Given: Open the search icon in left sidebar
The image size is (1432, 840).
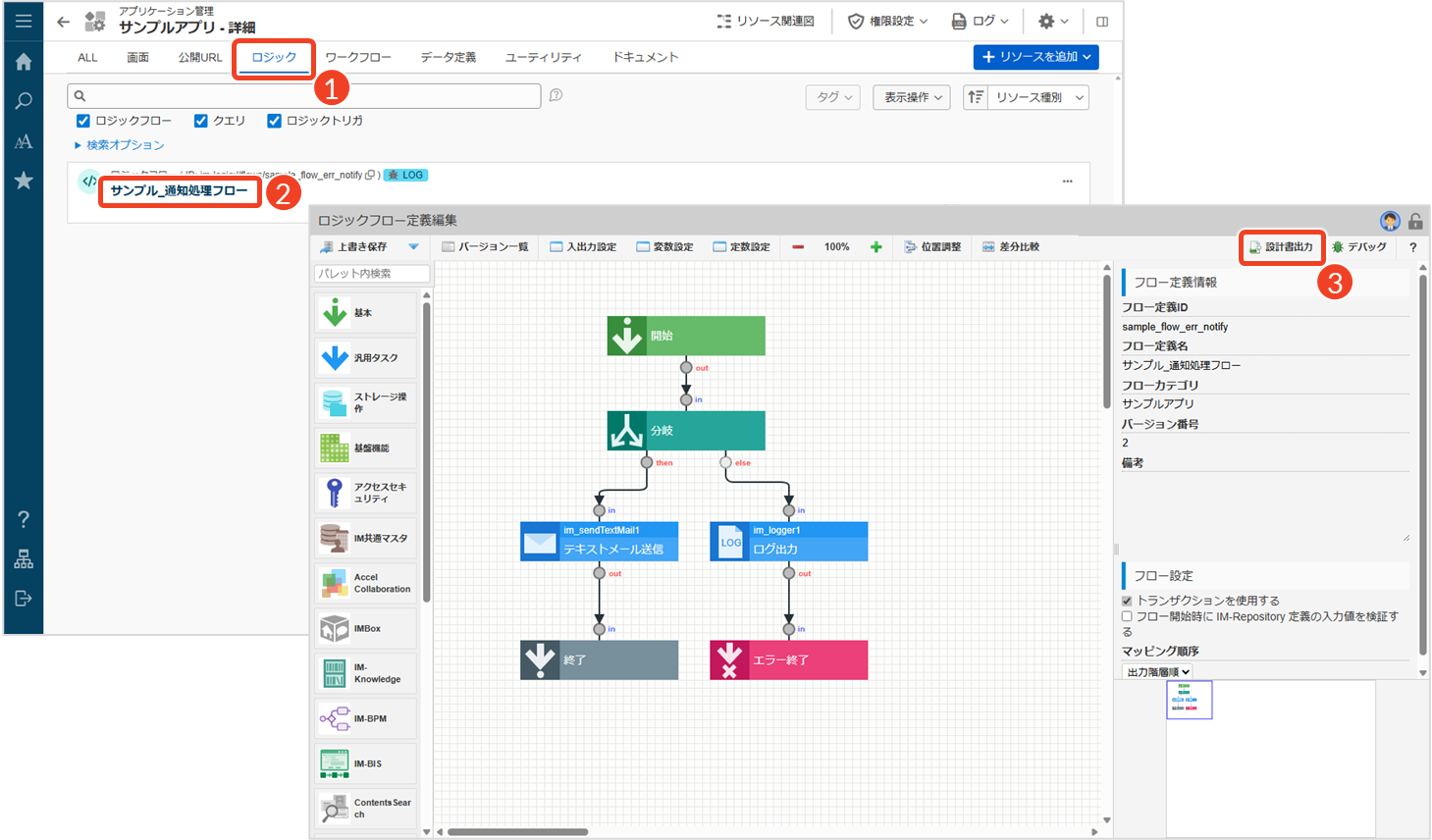Looking at the screenshot, I should (24, 101).
